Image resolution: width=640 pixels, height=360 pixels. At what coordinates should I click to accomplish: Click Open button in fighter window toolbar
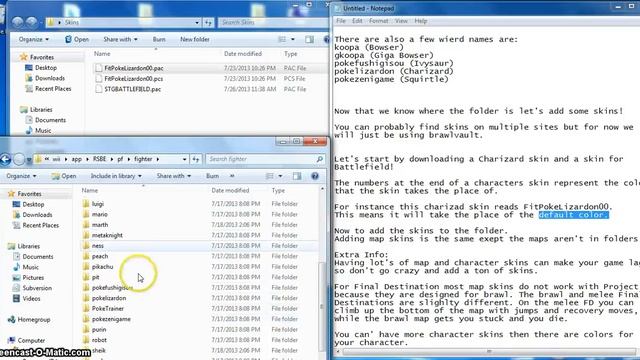tap(64, 176)
